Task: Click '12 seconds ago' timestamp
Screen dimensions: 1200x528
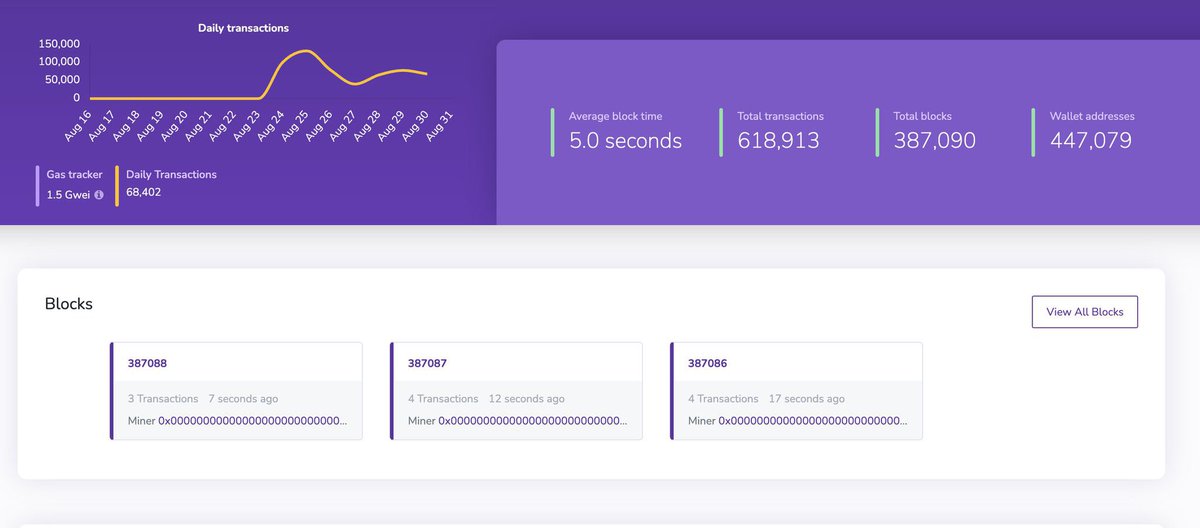Action: (526, 398)
